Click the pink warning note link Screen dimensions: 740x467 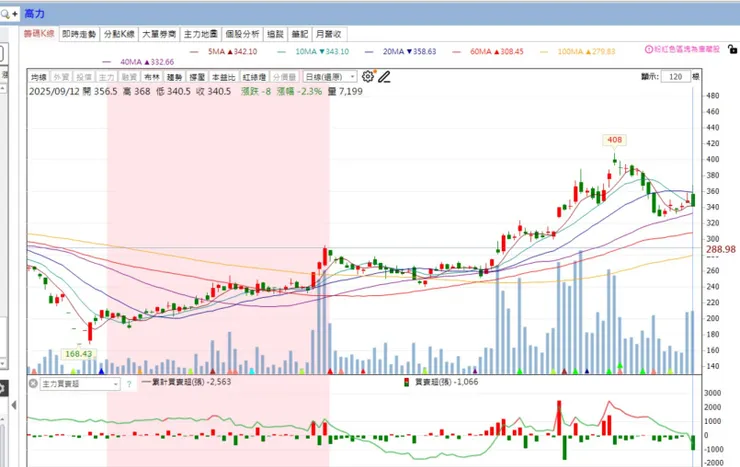[687, 49]
